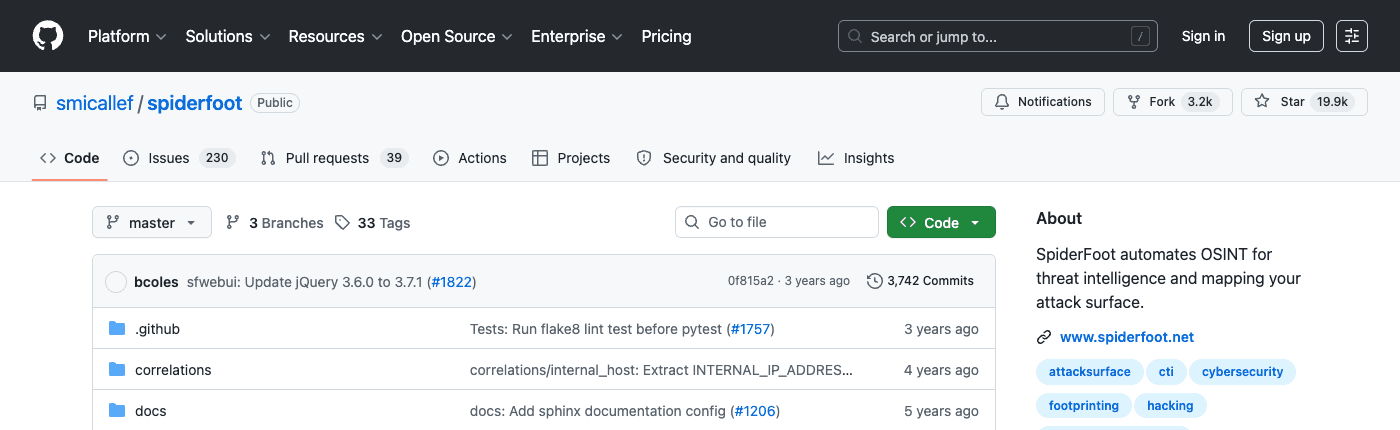Expand the Enterprise menu
1400x430 pixels.
click(x=577, y=36)
